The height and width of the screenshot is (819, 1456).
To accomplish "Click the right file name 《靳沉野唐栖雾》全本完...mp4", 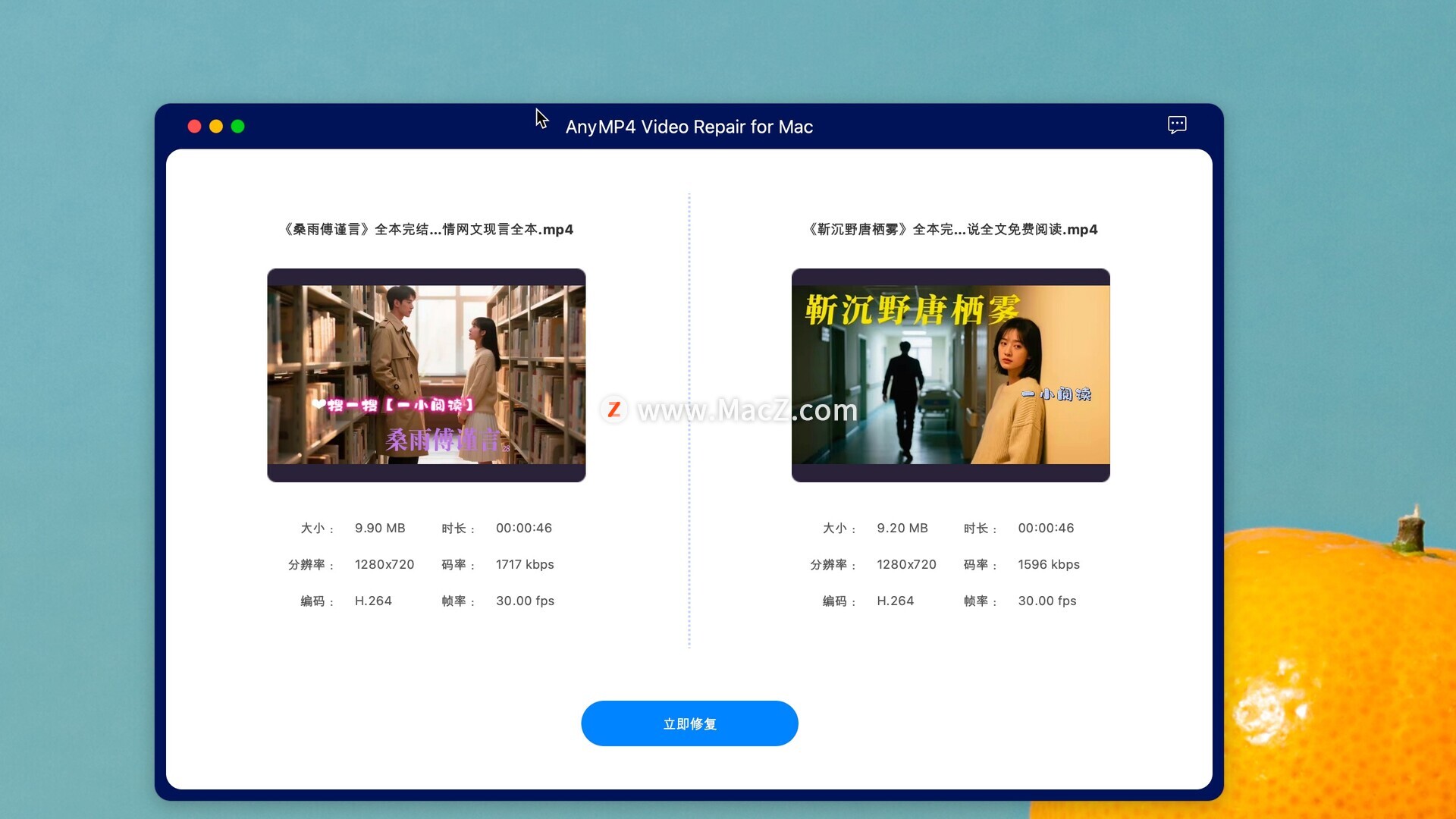I will [952, 229].
